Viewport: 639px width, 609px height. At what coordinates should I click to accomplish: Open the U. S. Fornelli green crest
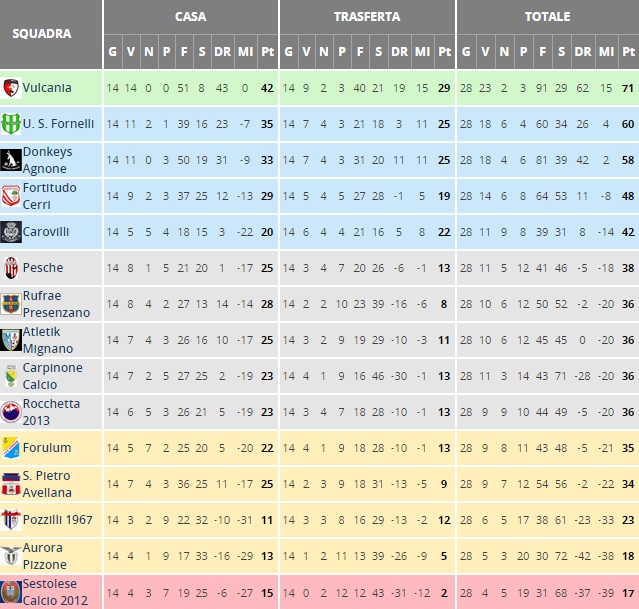11,124
